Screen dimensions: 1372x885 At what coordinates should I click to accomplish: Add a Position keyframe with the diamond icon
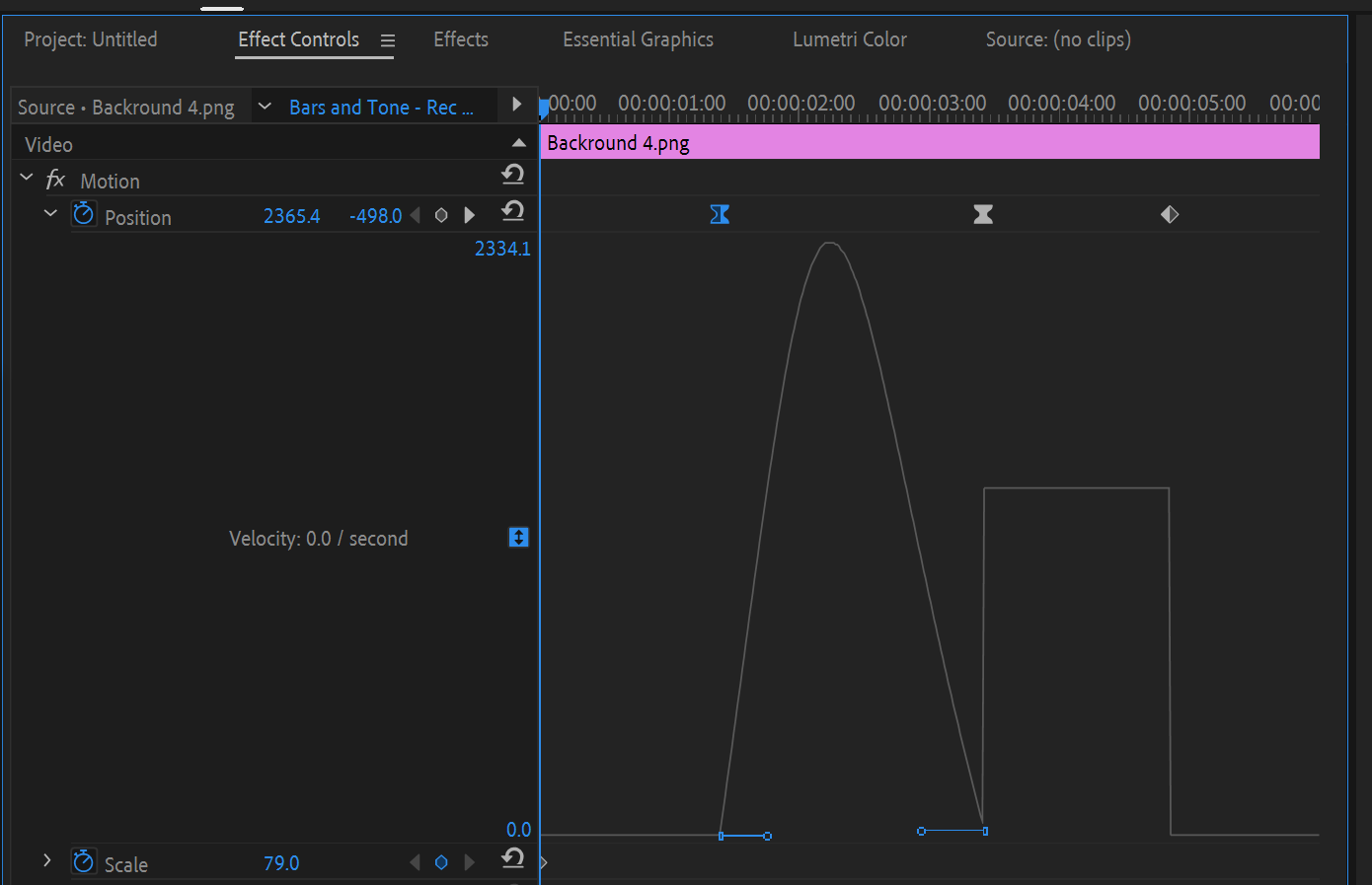[x=440, y=214]
